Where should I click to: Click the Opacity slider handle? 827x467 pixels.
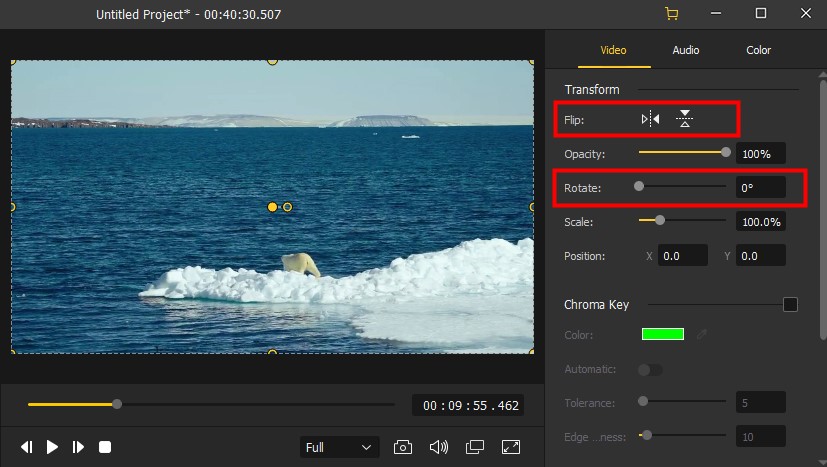[726, 152]
